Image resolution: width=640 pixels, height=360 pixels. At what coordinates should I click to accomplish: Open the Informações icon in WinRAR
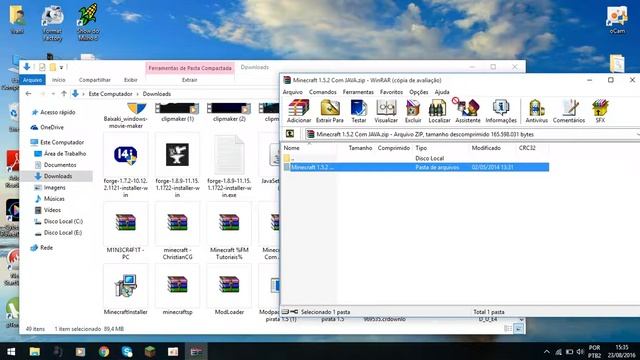pyautogui.click(x=501, y=111)
